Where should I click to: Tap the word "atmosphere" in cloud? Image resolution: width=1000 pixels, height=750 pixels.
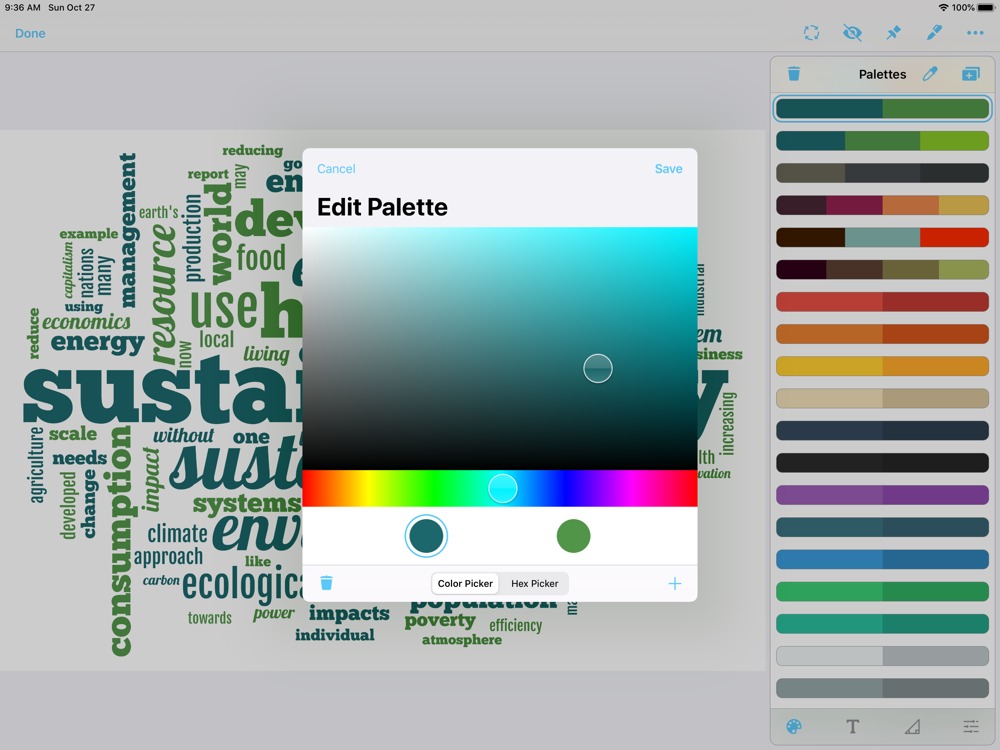click(x=462, y=640)
